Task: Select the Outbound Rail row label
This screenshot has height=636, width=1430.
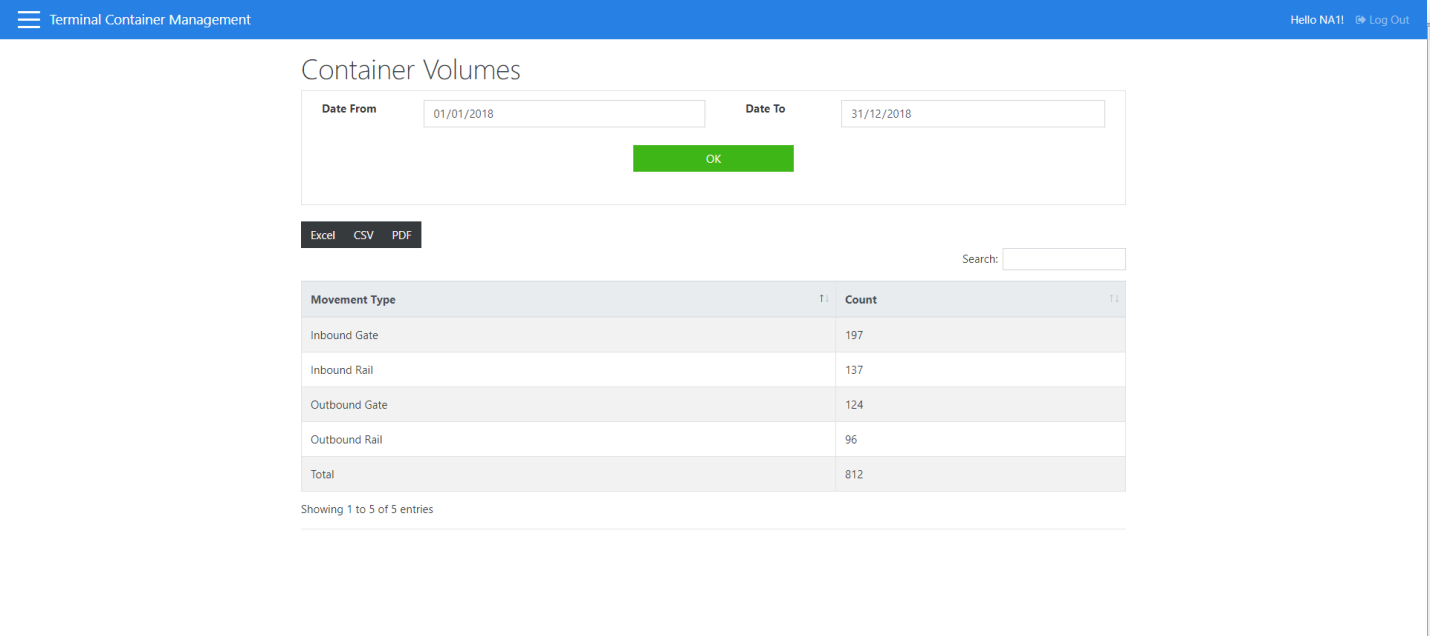Action: coord(346,440)
